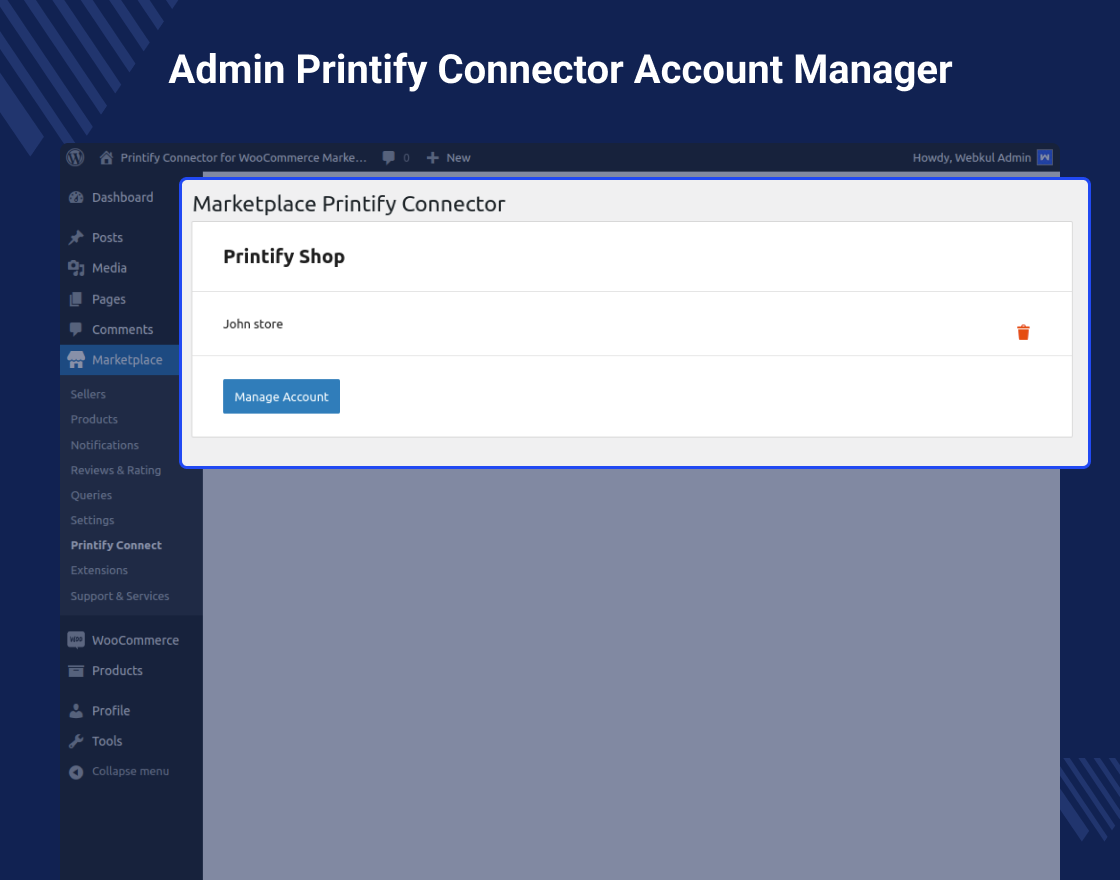Screen dimensions: 1120x880
Task: Delete John store using the trash icon
Action: [1023, 332]
